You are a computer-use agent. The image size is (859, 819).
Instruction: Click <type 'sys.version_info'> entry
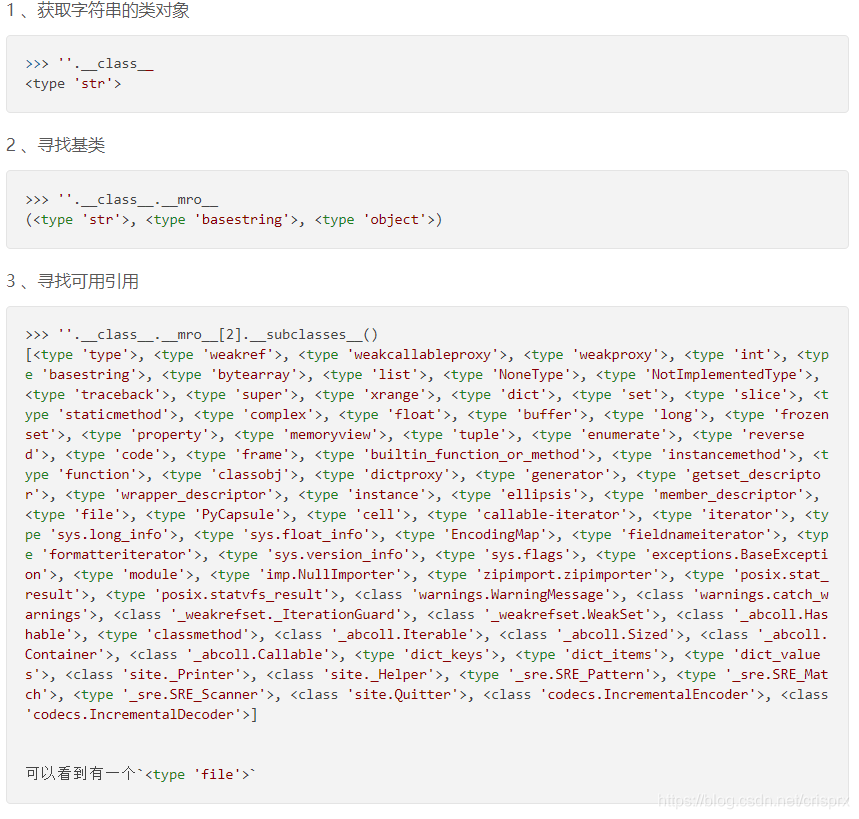pos(318,554)
